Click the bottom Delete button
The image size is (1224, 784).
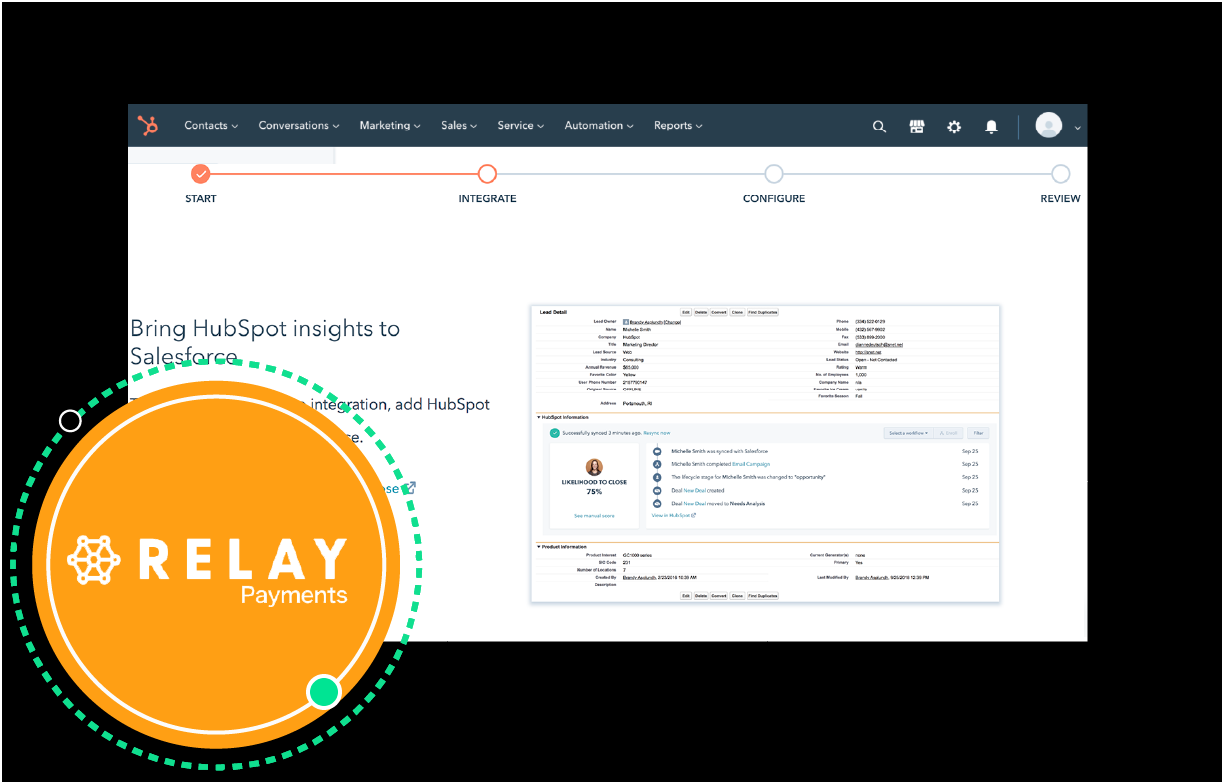(701, 595)
